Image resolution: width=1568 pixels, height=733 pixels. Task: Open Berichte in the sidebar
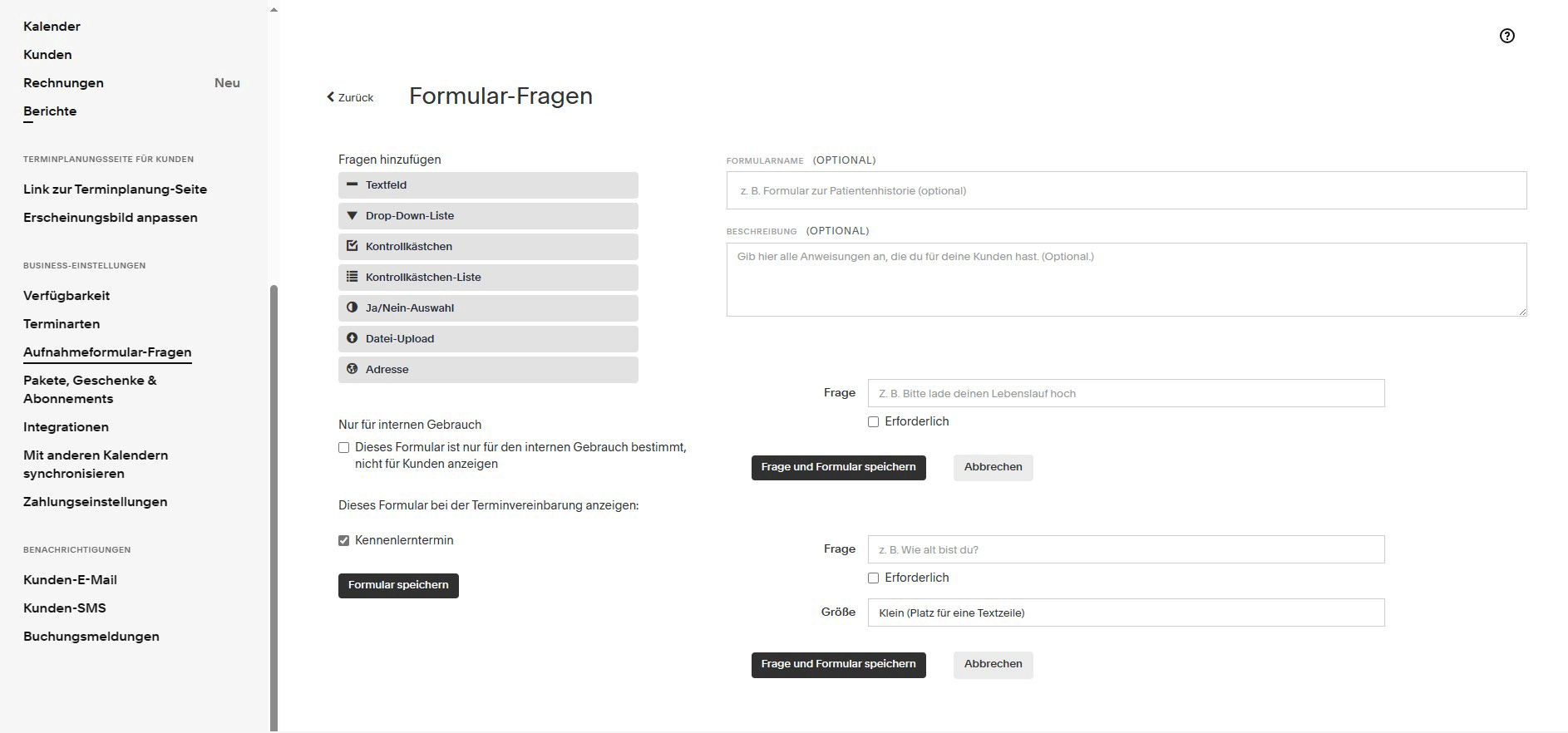click(50, 111)
